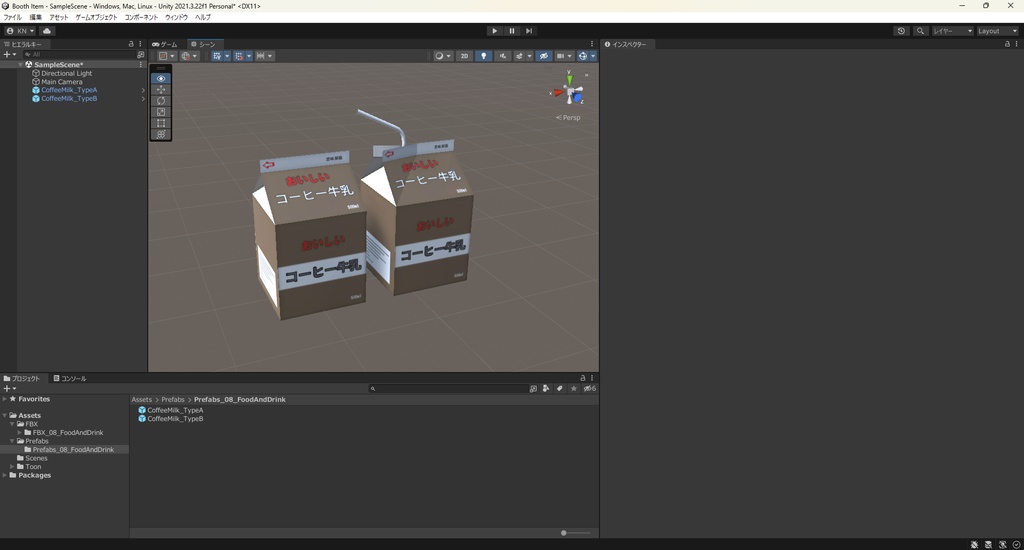Click the activity progress status icon
Viewport: 1024px width, 550px height.
[1016, 544]
